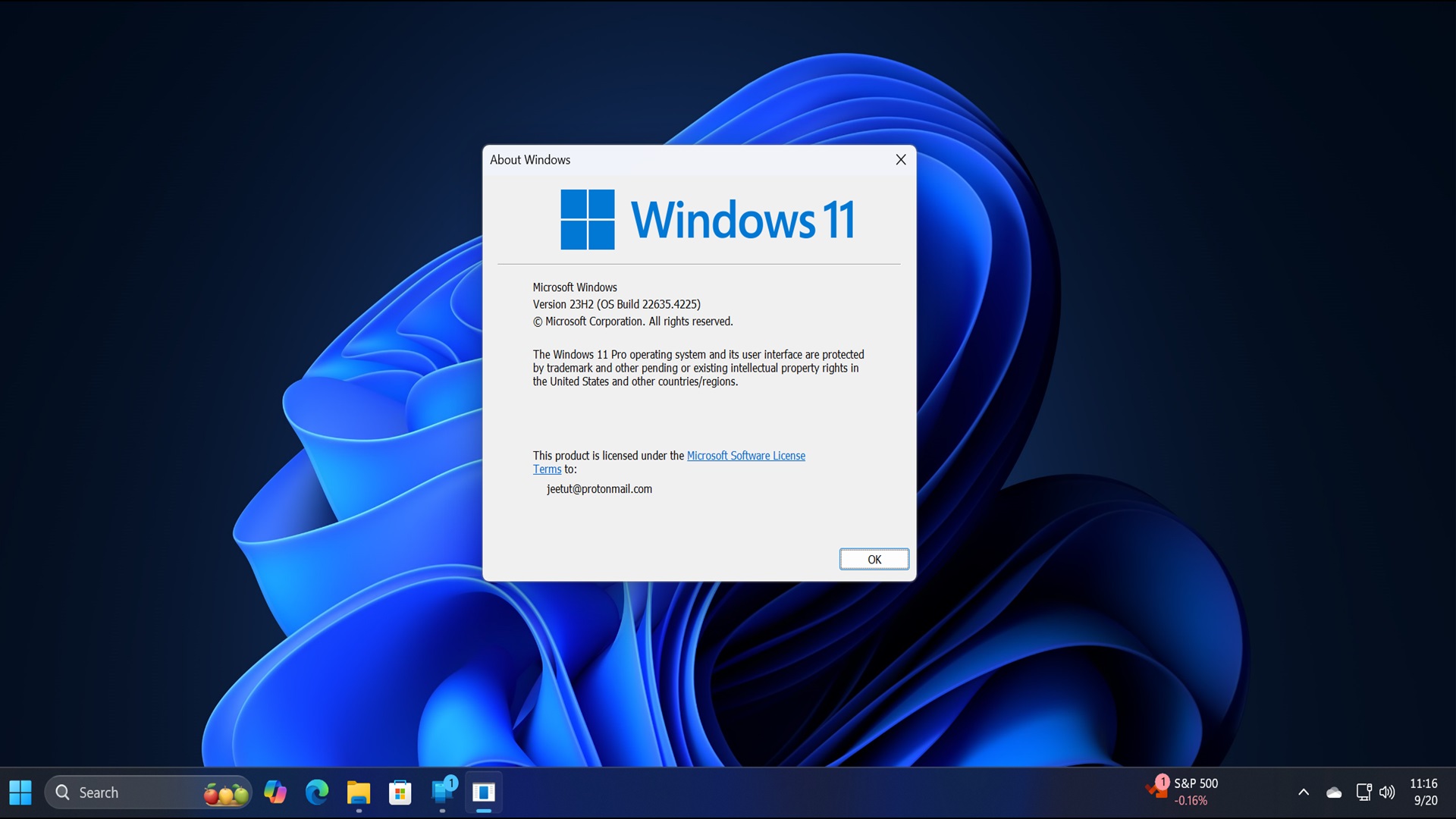The height and width of the screenshot is (819, 1456).
Task: Click the Windows 11 Pro trademark paragraph
Action: (698, 368)
